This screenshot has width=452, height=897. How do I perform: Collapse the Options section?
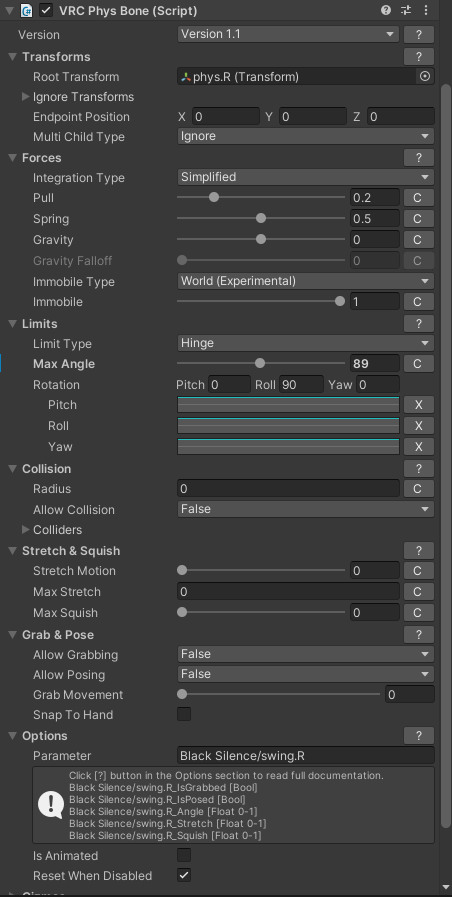(13, 736)
